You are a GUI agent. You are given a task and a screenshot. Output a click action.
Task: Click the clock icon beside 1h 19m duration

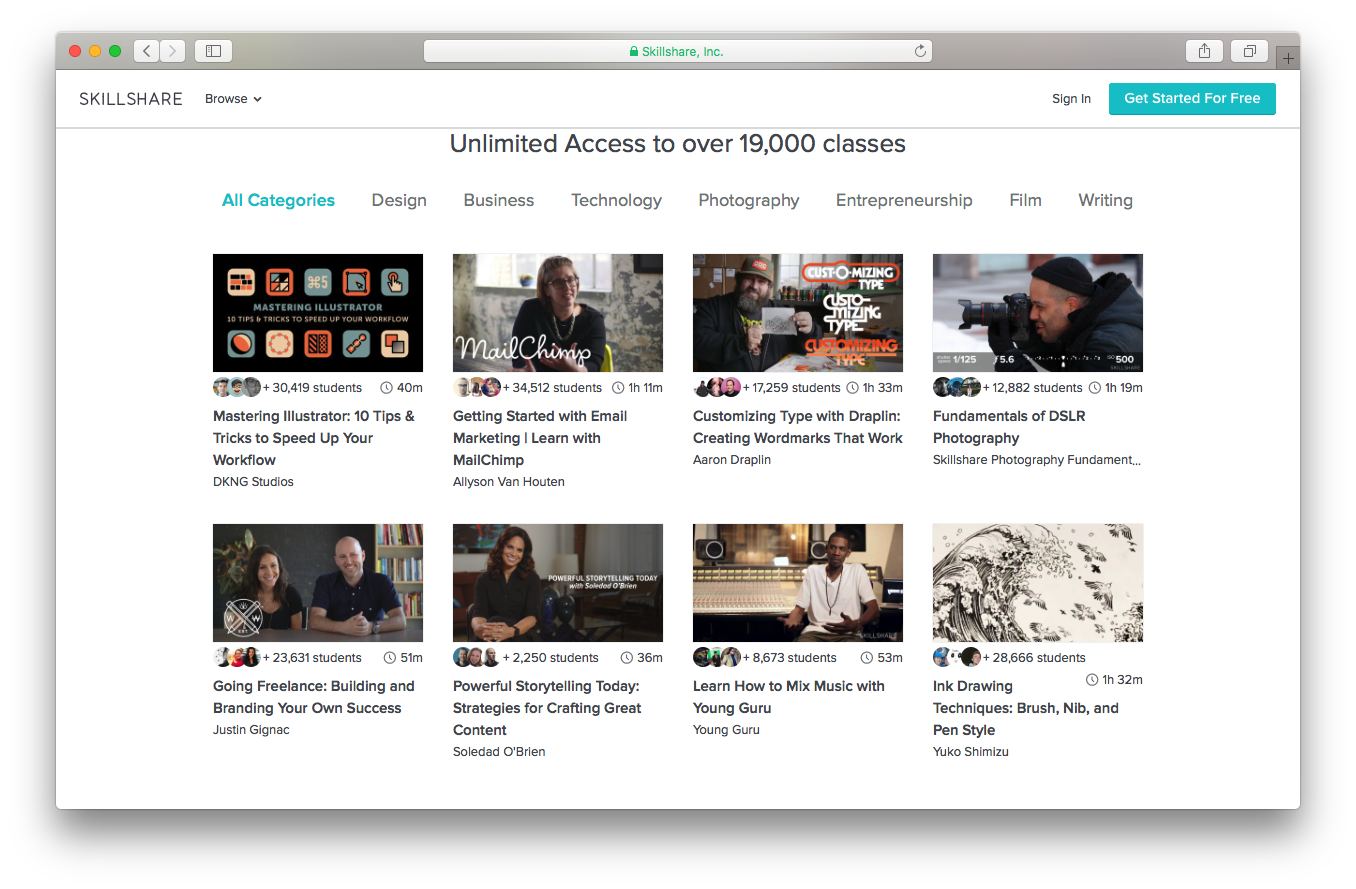tap(1095, 388)
